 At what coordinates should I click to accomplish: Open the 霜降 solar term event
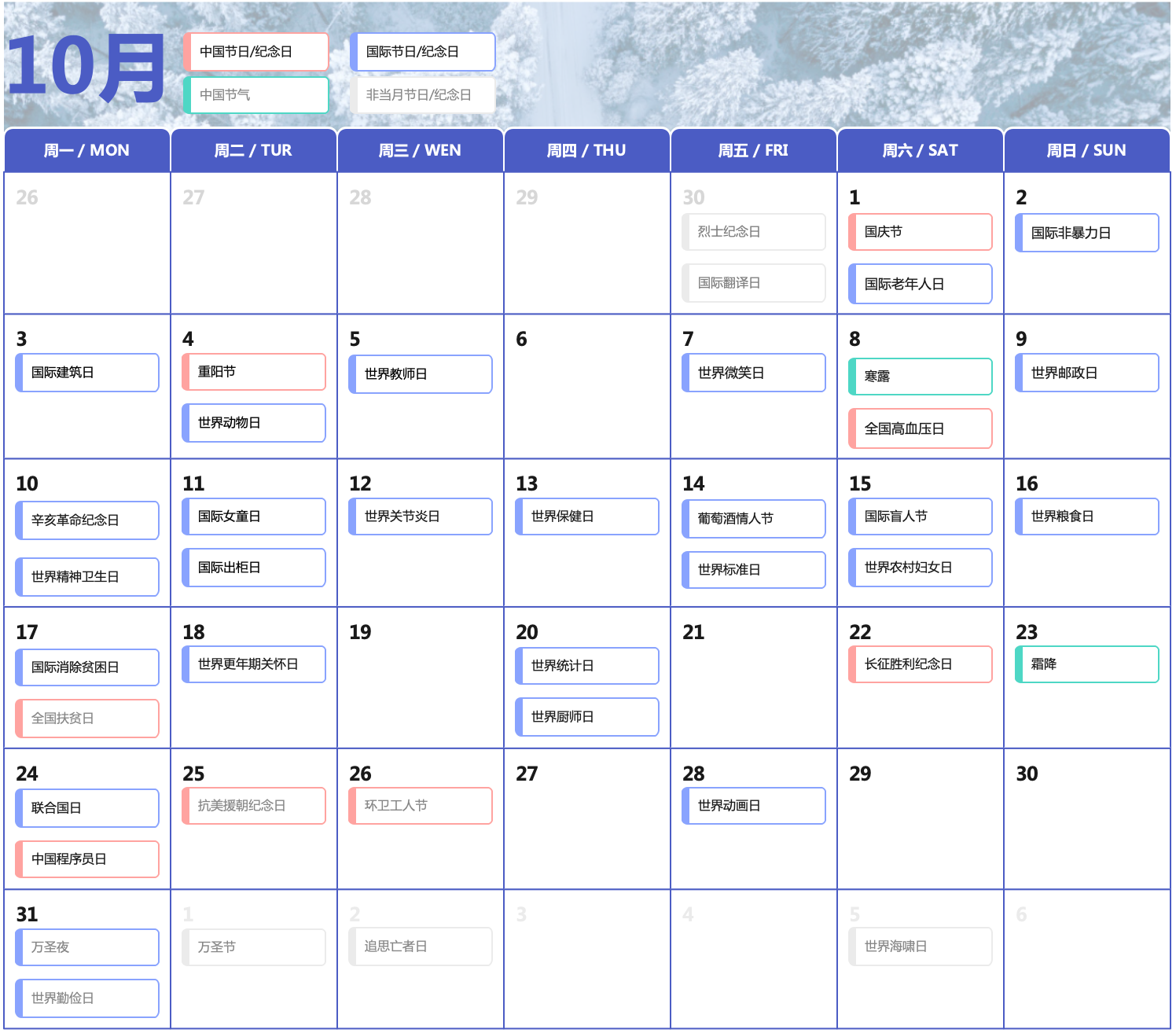(x=1087, y=664)
